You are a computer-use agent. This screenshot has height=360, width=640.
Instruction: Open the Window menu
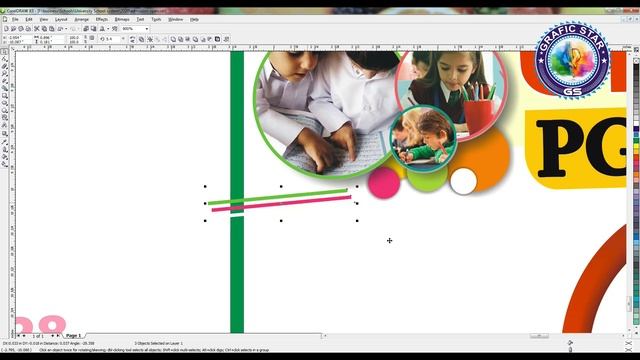(176, 19)
